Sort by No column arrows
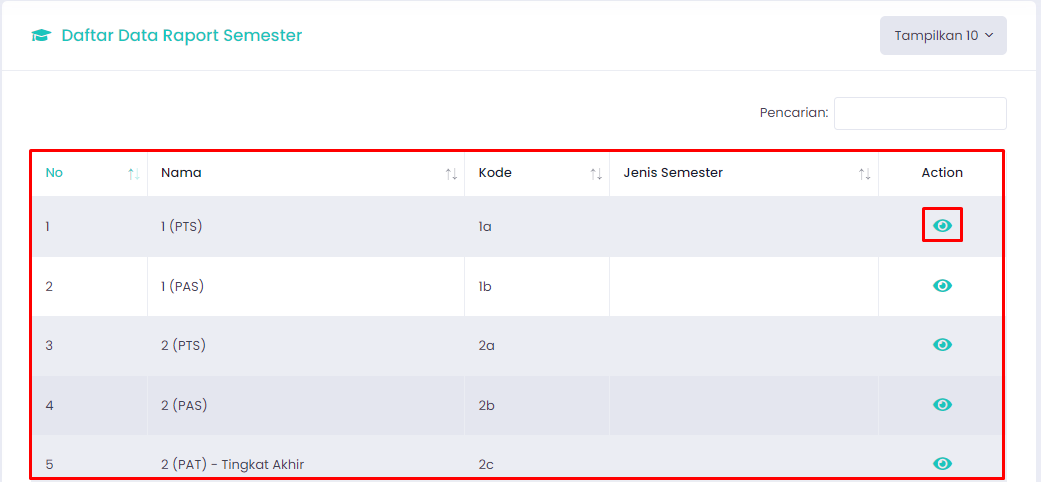The image size is (1041, 482). 133,174
